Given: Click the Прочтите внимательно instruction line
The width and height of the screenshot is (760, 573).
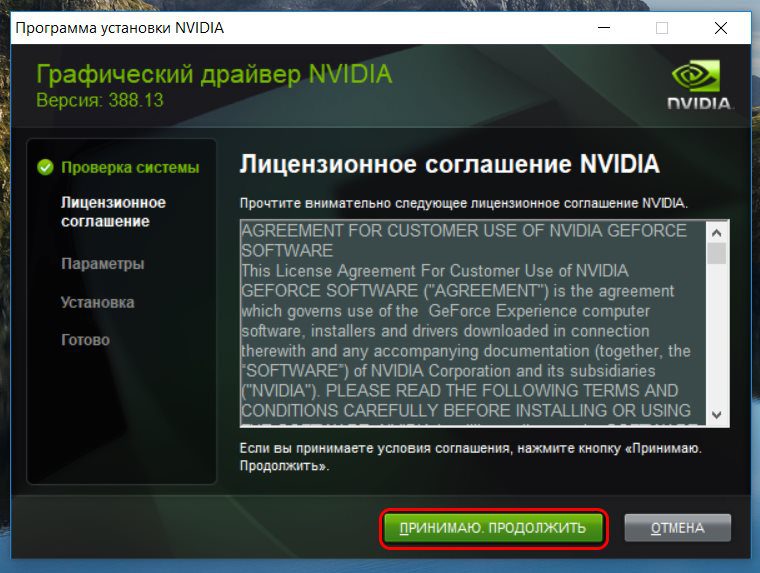Looking at the screenshot, I should (464, 203).
